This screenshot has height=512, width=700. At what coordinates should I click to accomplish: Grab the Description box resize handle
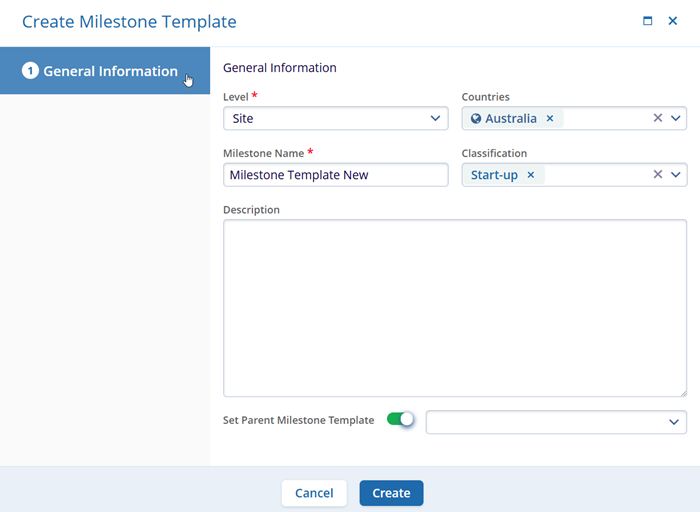682,392
